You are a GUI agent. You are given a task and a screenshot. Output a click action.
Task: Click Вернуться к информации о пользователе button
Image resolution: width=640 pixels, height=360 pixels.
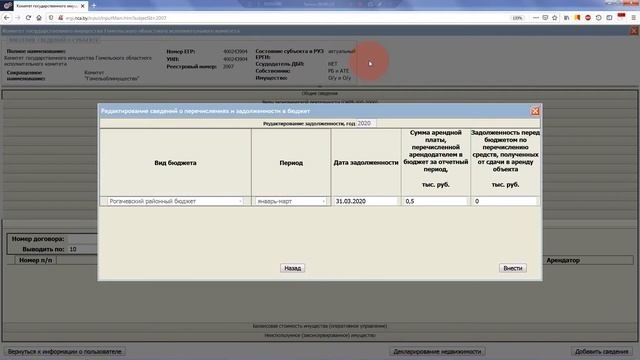coord(64,351)
